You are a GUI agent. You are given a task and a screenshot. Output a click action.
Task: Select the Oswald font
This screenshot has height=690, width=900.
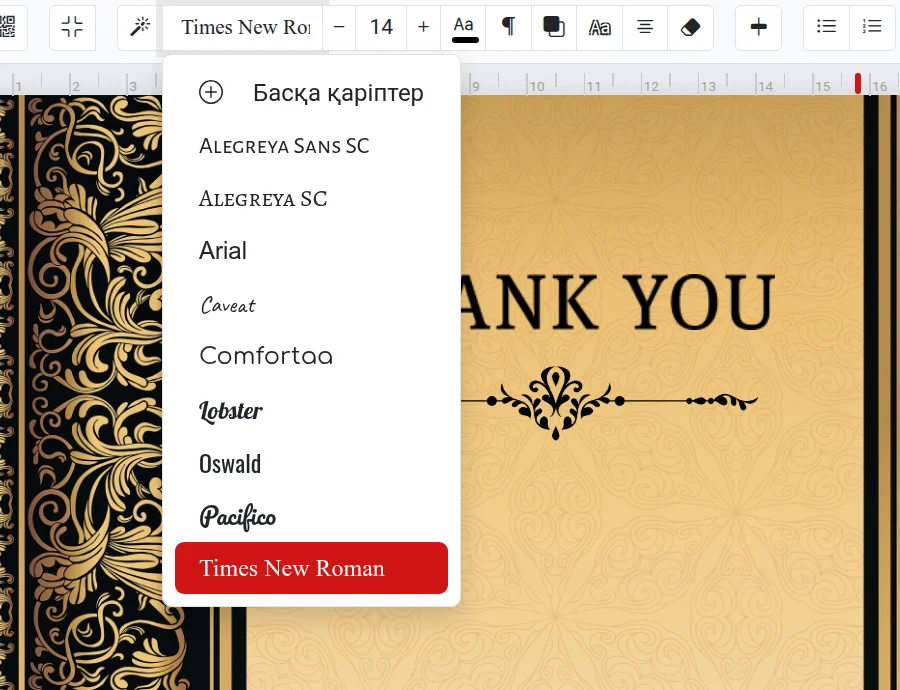[312, 463]
